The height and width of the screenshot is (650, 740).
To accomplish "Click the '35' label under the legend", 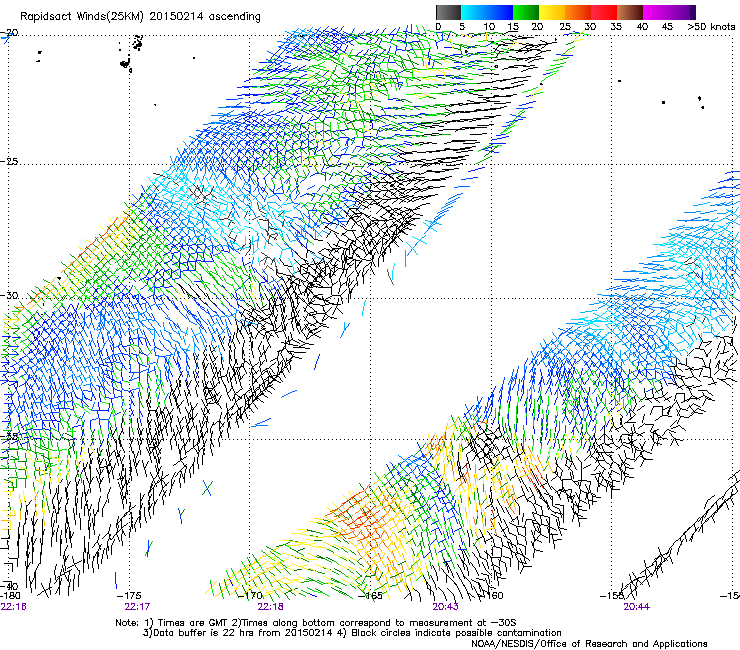I will click(616, 26).
